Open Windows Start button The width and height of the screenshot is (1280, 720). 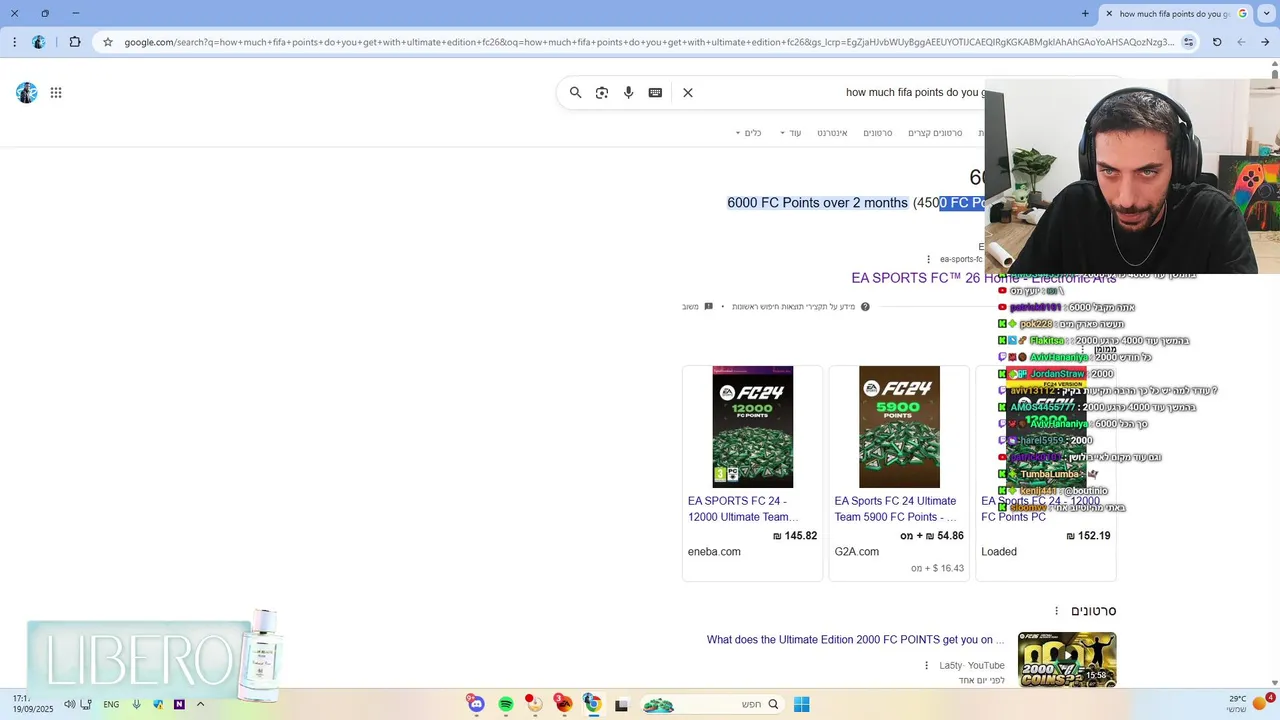[x=801, y=704]
